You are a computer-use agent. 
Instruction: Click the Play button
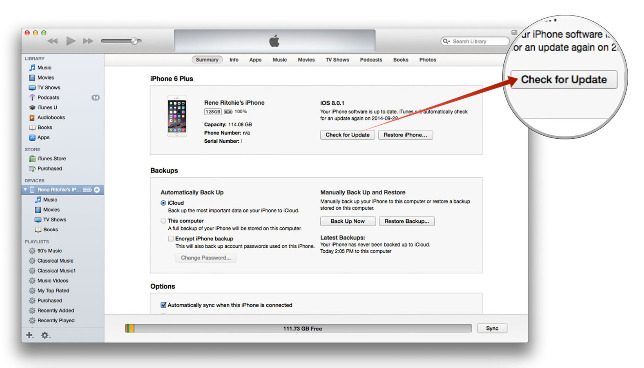[x=71, y=41]
